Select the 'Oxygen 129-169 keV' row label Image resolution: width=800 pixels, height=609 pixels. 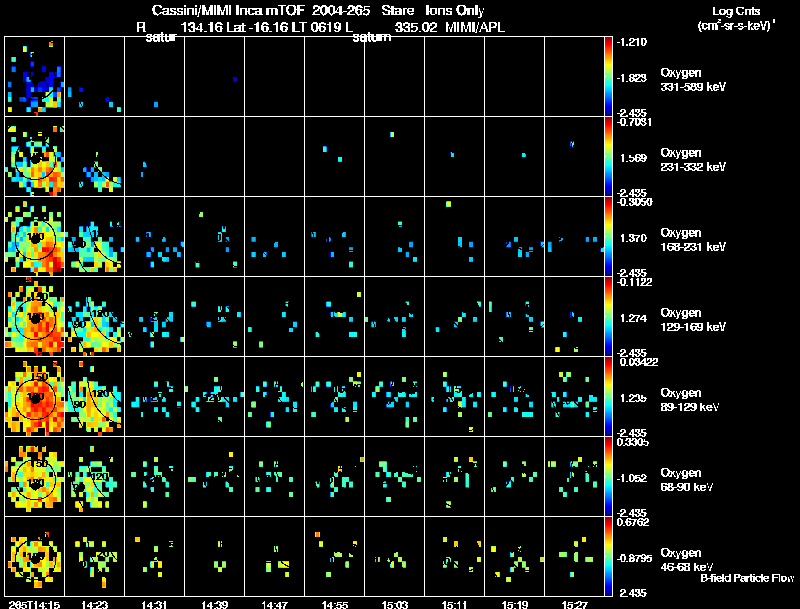[x=693, y=320]
